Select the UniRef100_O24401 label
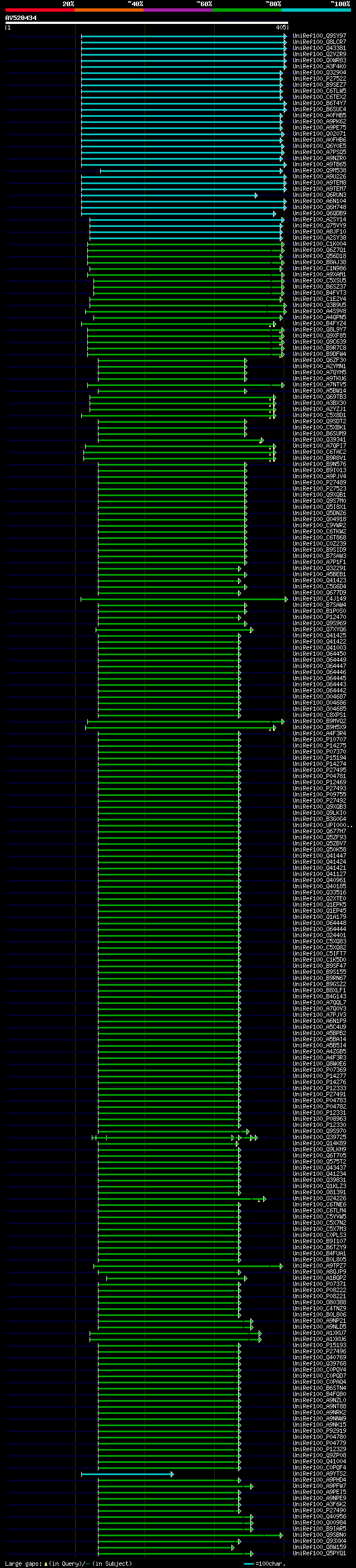The height and width of the screenshot is (1568, 356). [319, 936]
